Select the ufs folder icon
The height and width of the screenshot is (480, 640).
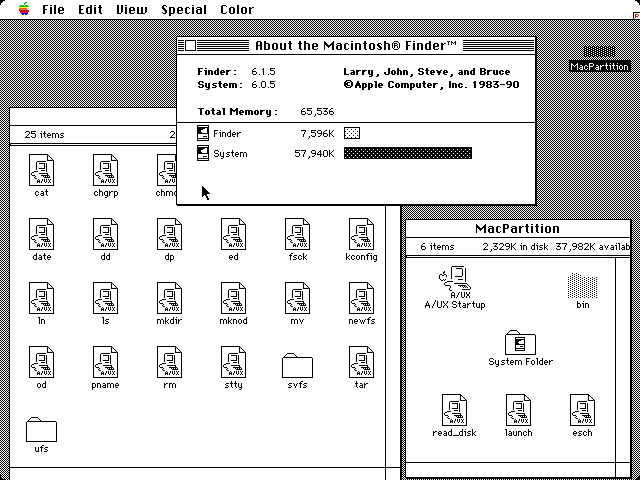[x=41, y=429]
